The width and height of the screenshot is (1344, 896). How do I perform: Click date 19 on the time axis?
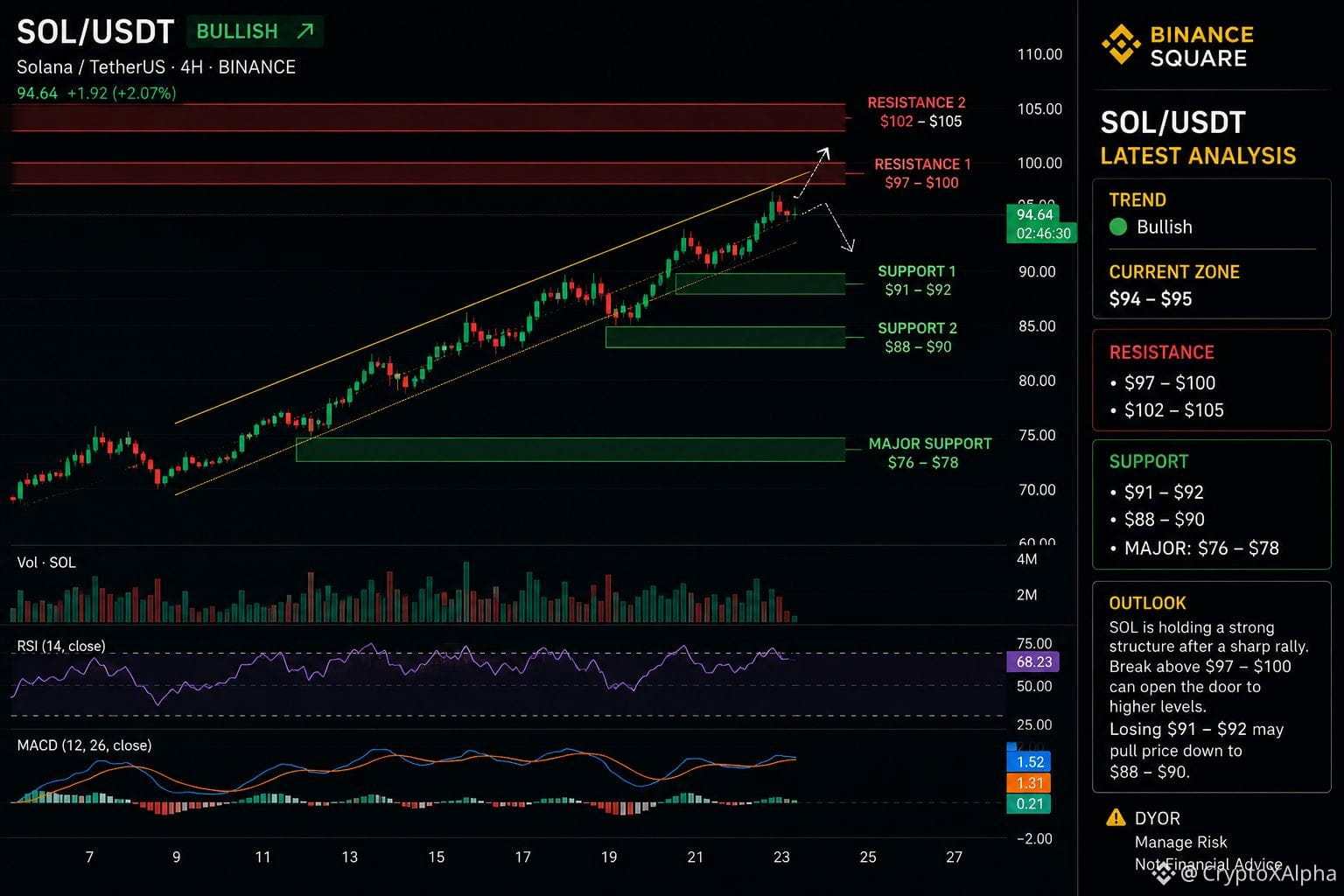tap(609, 857)
